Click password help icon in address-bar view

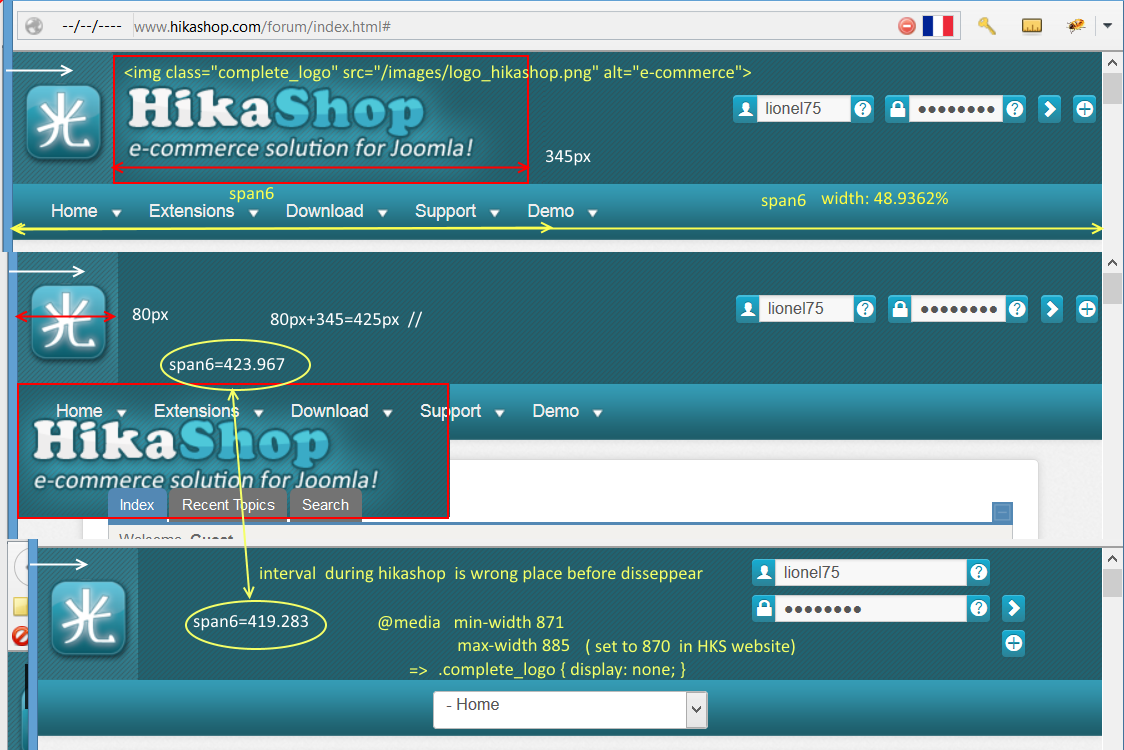tap(1015, 109)
